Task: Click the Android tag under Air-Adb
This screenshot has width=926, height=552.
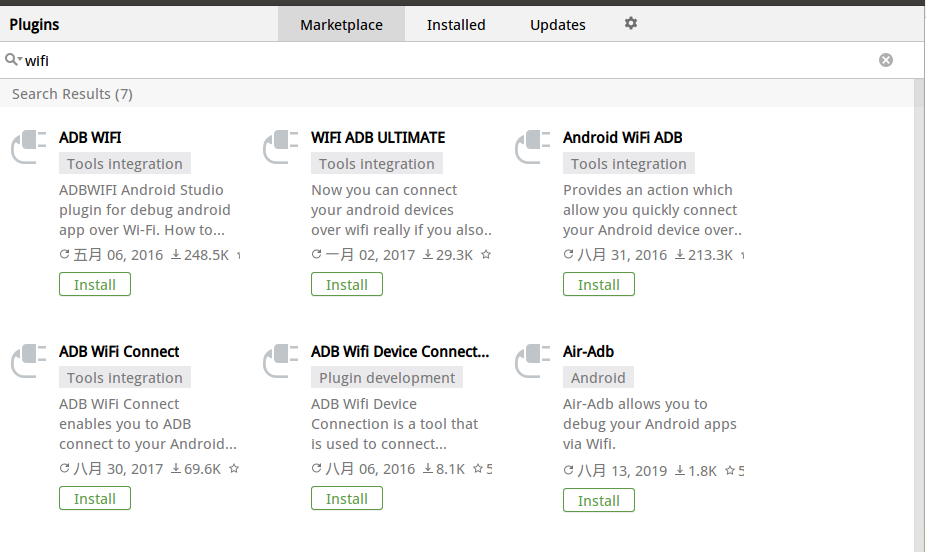Action: 598,378
